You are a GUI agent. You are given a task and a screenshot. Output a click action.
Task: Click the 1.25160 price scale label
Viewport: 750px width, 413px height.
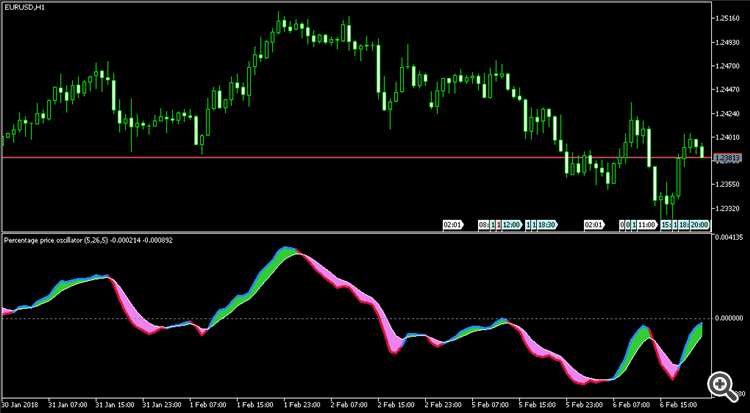pyautogui.click(x=727, y=19)
